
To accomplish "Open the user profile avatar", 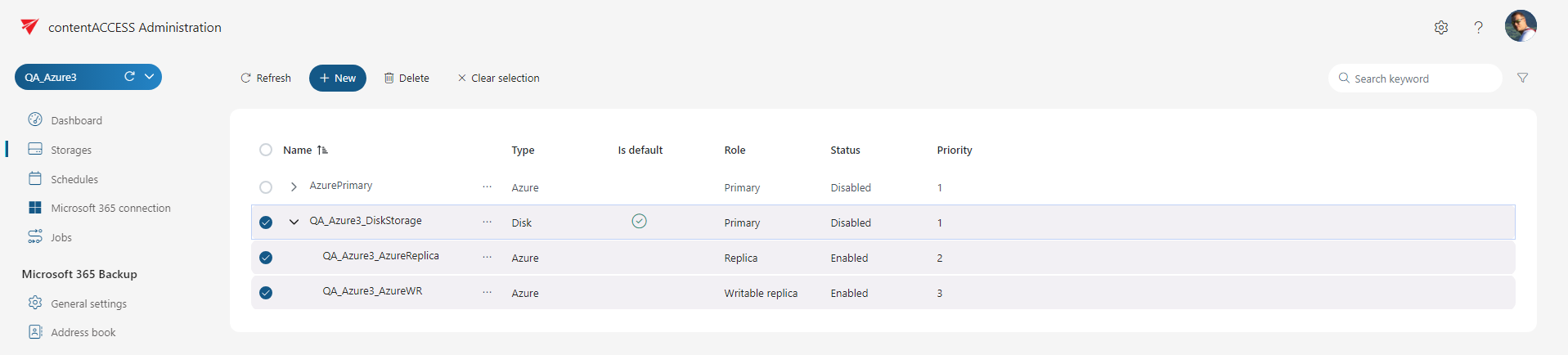I will tap(1521, 26).
